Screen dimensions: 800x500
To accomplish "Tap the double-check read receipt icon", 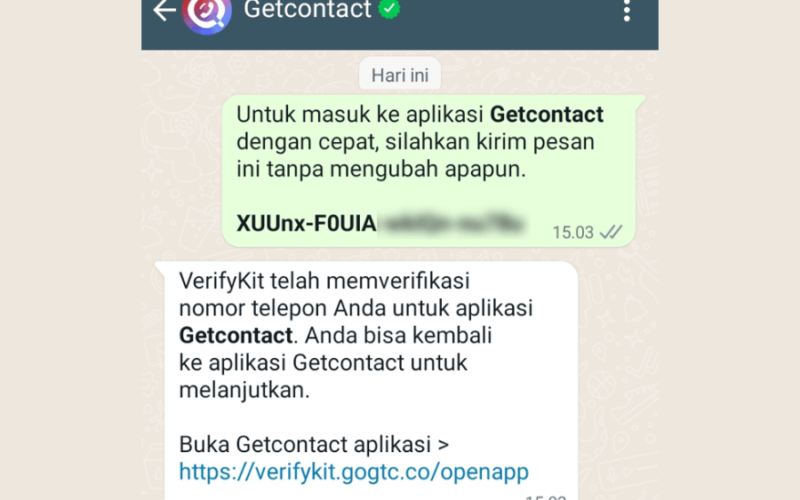I will point(611,233).
